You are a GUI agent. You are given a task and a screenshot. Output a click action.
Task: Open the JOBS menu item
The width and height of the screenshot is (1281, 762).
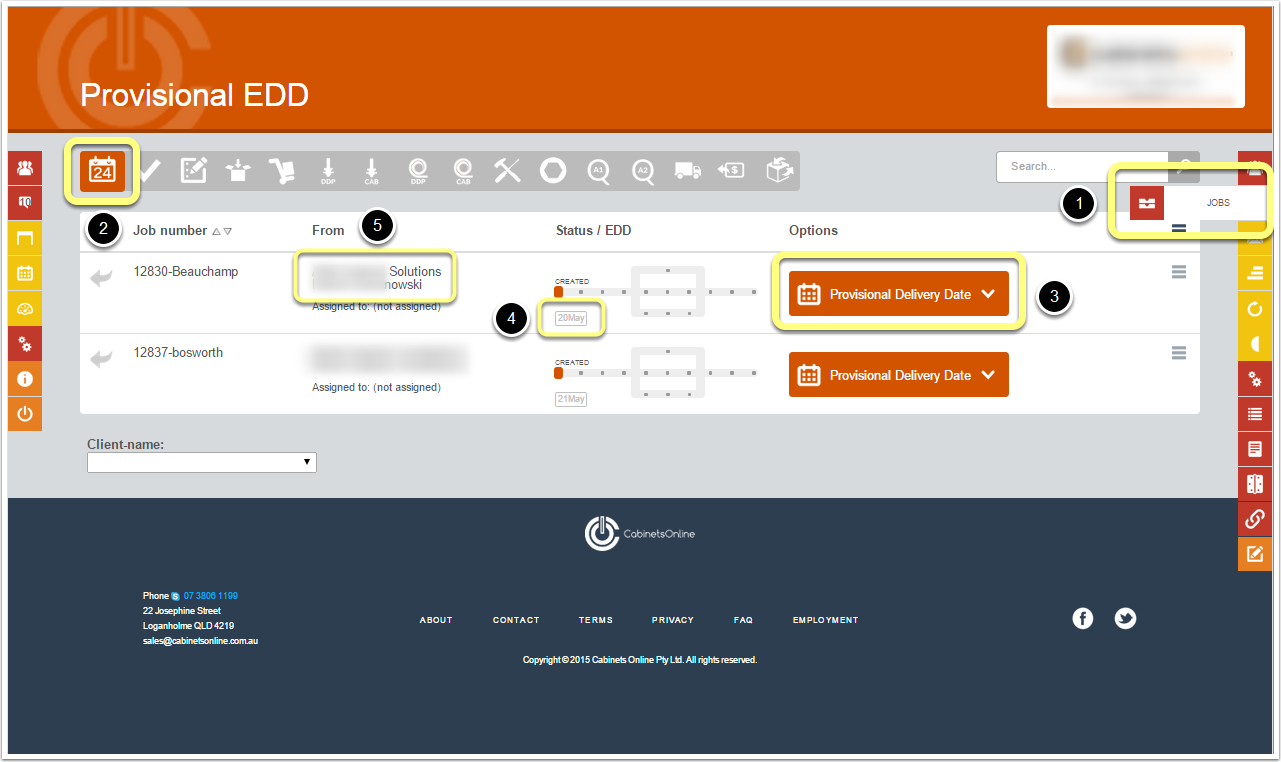1190,203
